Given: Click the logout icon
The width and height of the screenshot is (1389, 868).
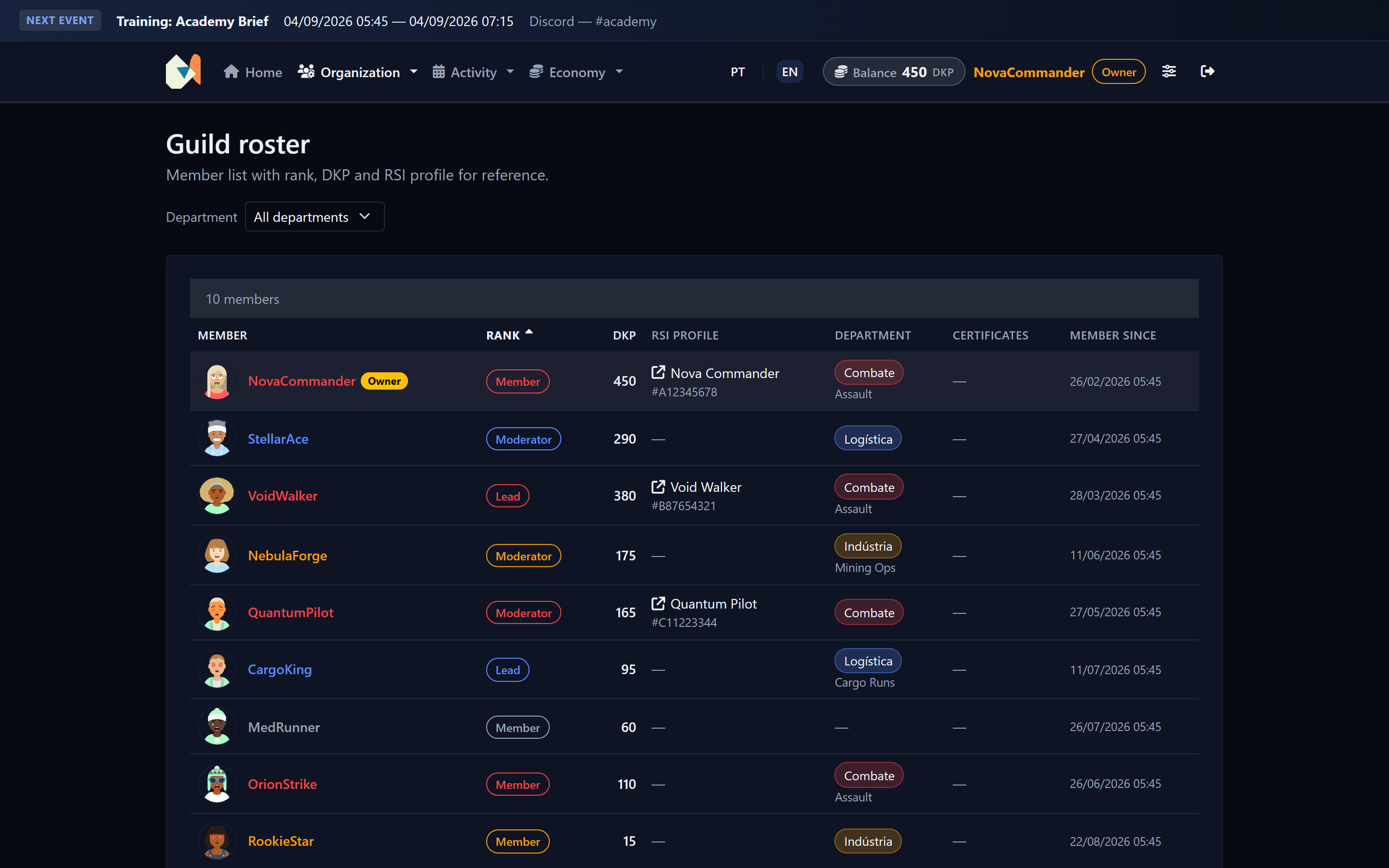Looking at the screenshot, I should tap(1207, 71).
